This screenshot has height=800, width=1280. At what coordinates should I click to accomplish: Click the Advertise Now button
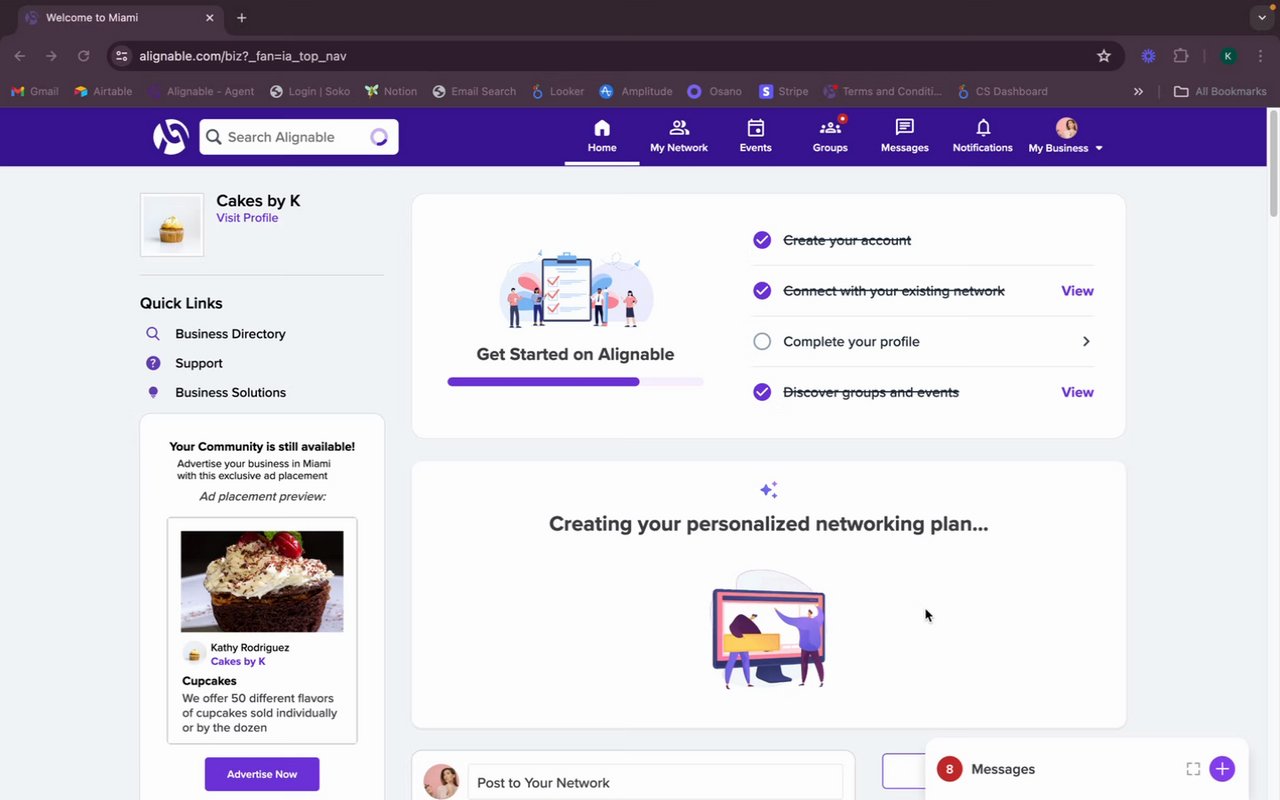coord(262,774)
